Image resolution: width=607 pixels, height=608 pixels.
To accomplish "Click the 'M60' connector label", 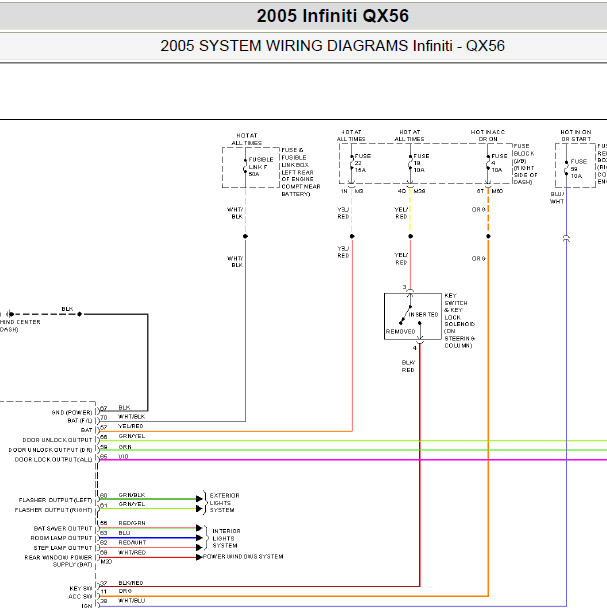I will pos(497,191).
